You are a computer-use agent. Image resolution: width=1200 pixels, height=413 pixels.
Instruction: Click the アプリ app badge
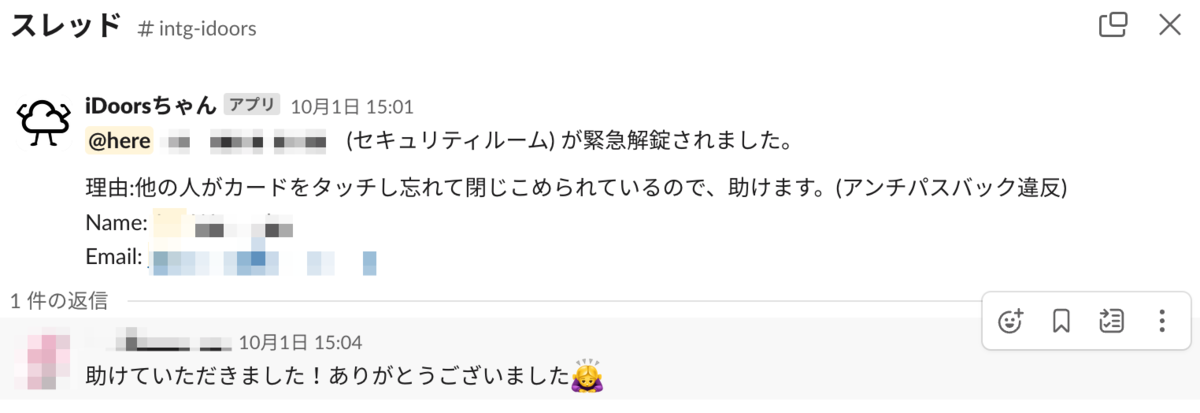coord(251,104)
